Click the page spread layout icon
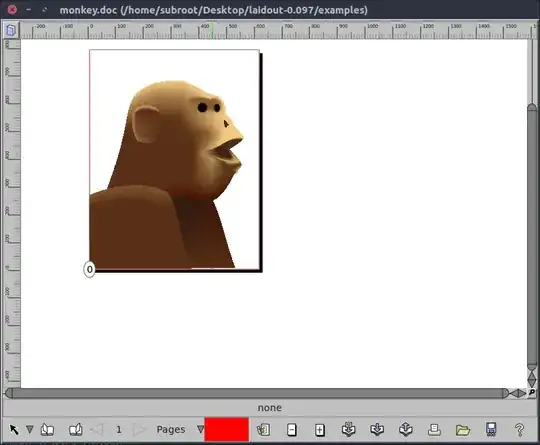This screenshot has height=445, width=540. [x=75, y=430]
